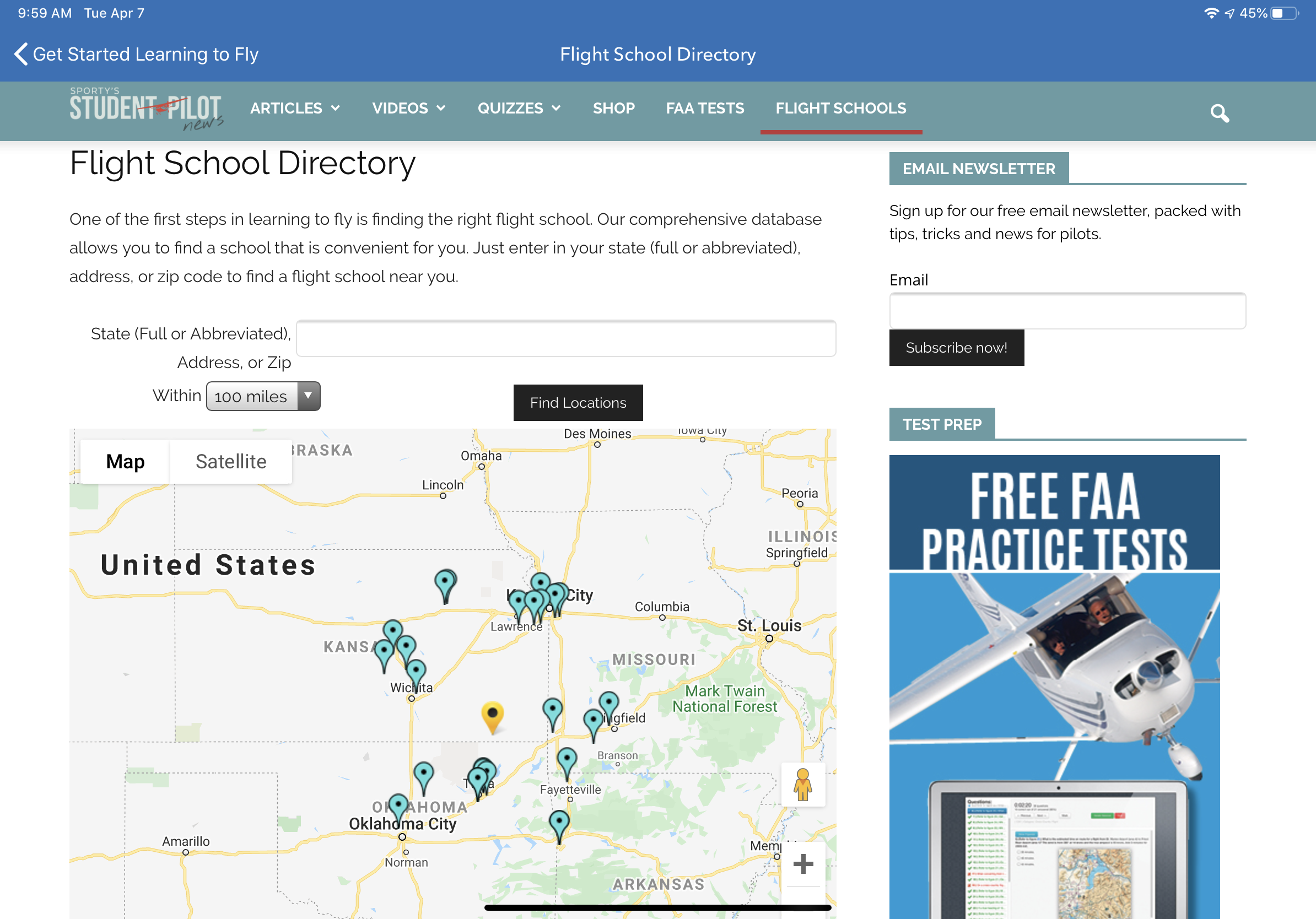Switch map to Satellite view
This screenshot has width=1316, height=919.
230,462
